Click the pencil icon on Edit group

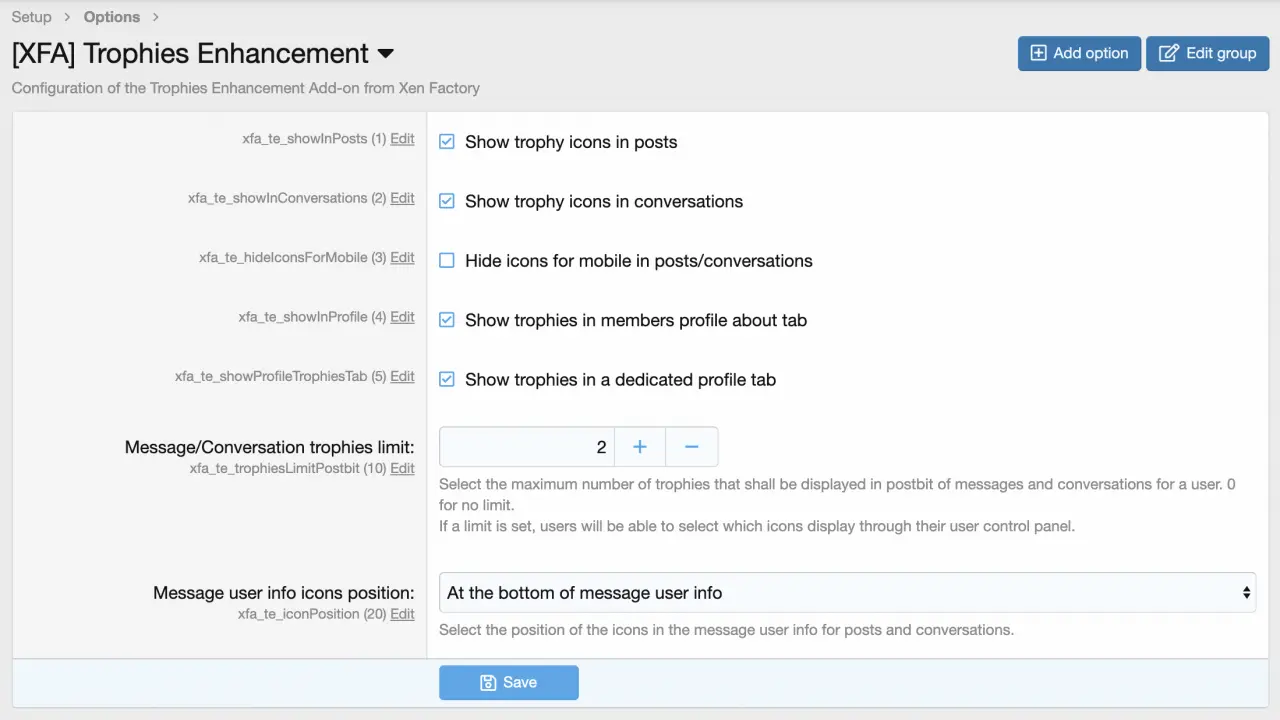point(1168,53)
